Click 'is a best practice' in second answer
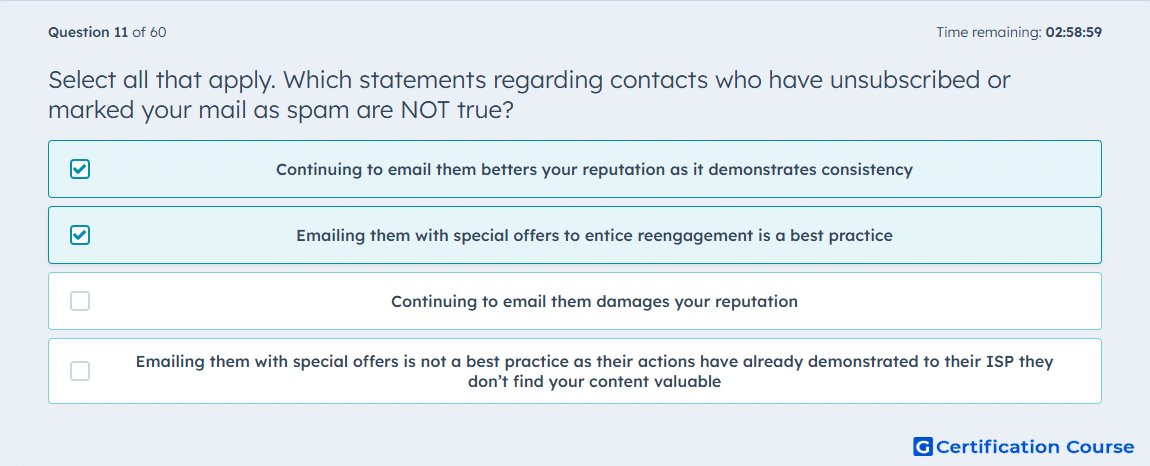 coord(829,236)
